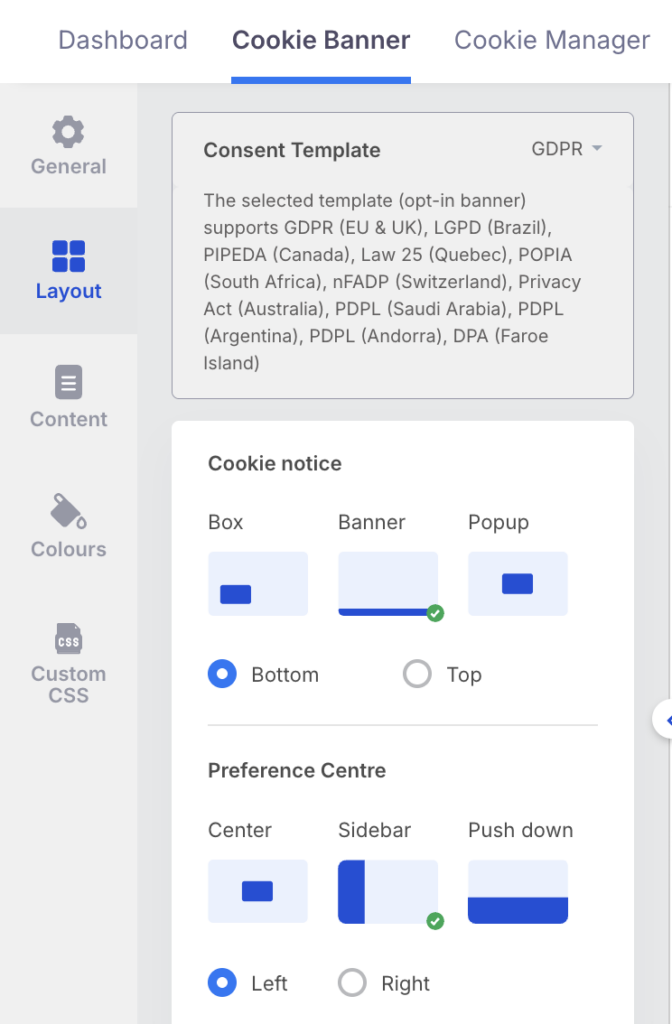
Task: Select the Bottom position radio button
Action: [x=222, y=674]
